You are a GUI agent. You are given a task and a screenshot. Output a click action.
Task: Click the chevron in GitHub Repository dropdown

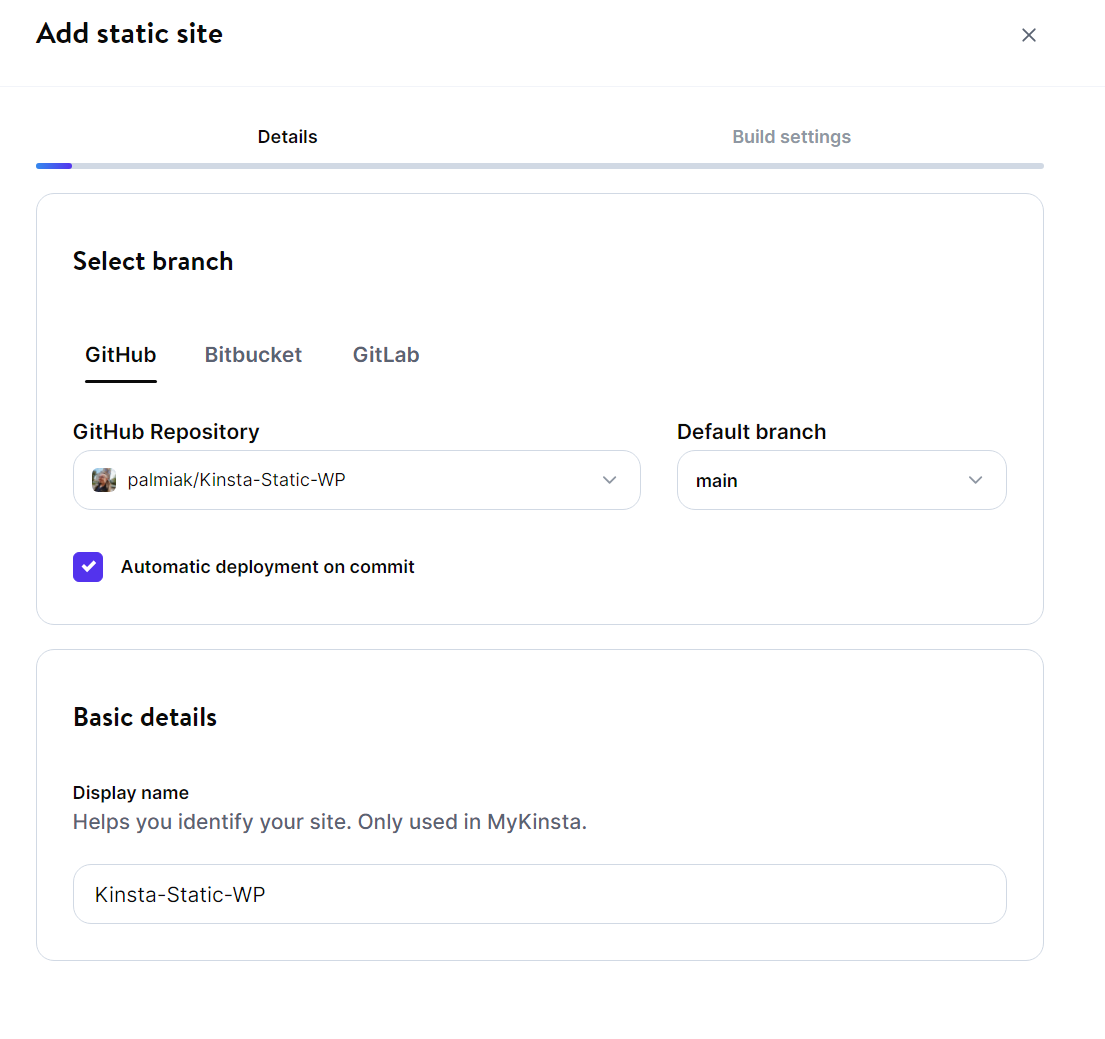coord(609,480)
